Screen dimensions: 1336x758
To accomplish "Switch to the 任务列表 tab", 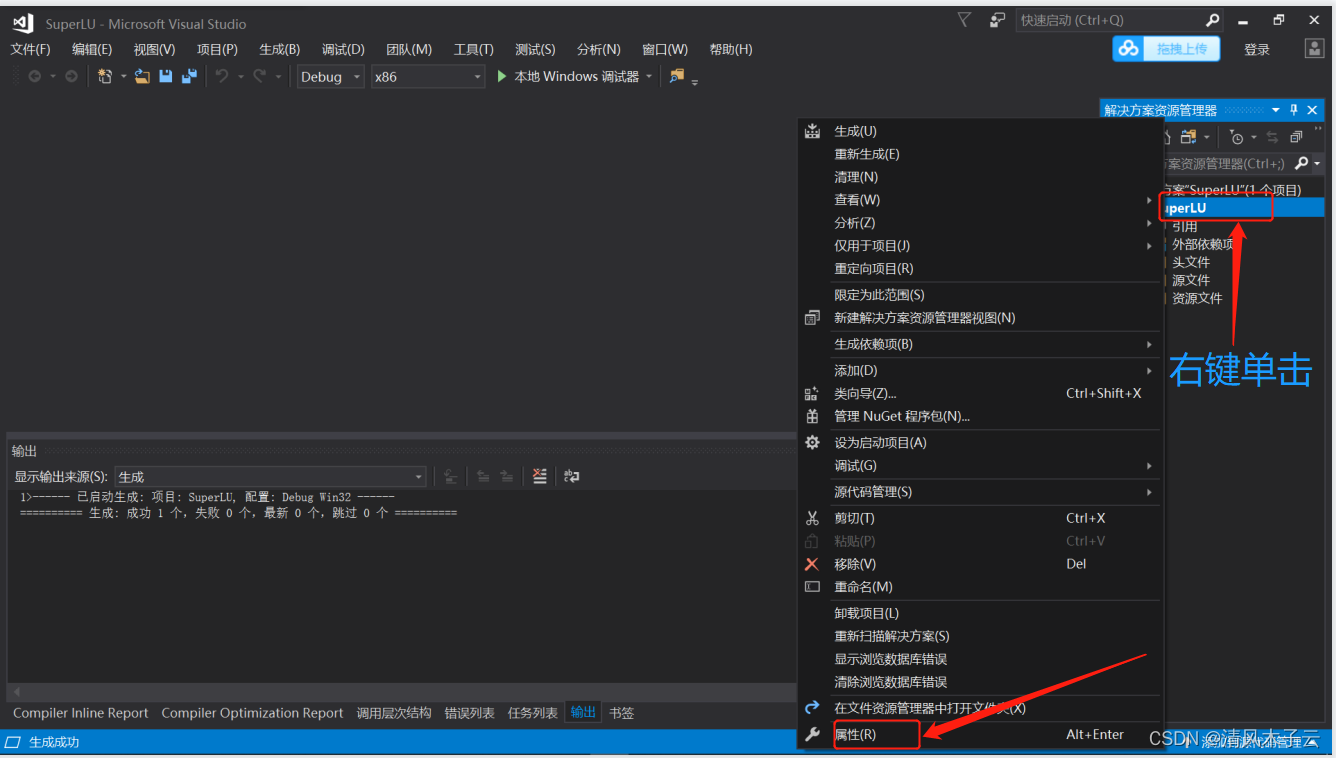I will pyautogui.click(x=533, y=713).
